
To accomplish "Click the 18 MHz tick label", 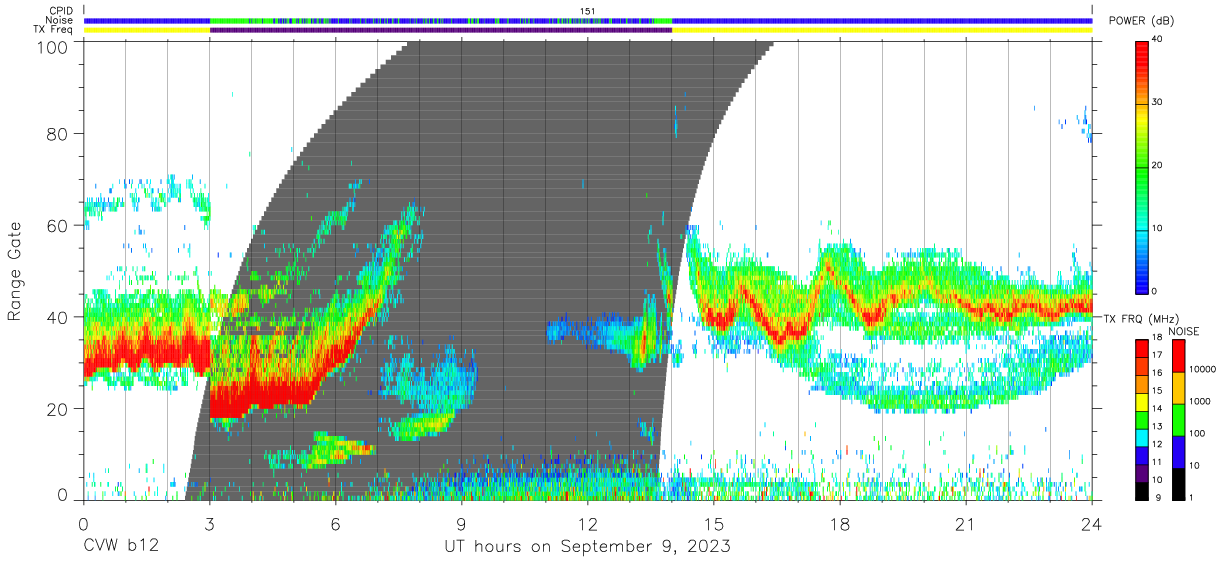I will (1159, 339).
